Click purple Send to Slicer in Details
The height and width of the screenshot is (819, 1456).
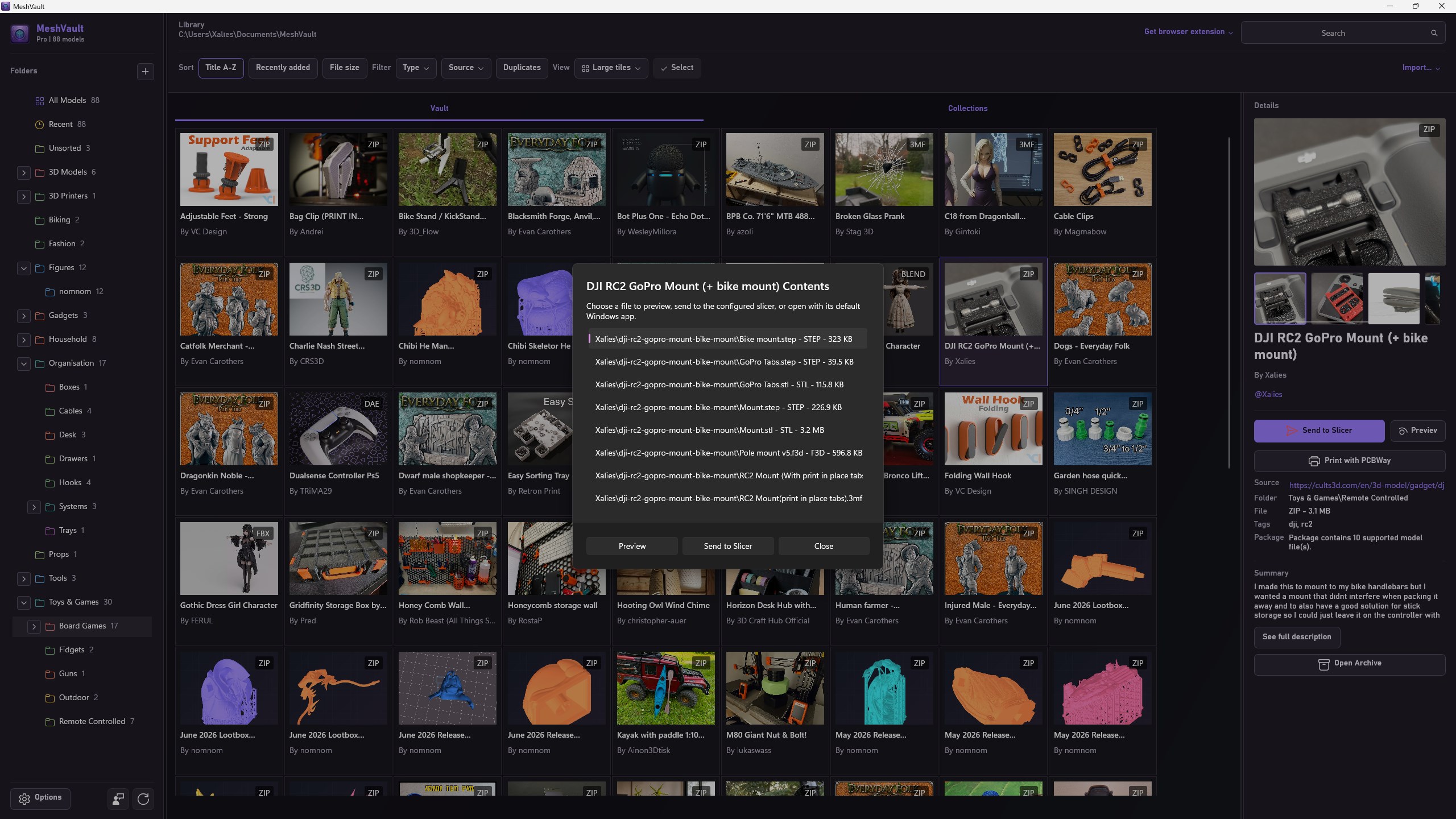[1319, 431]
